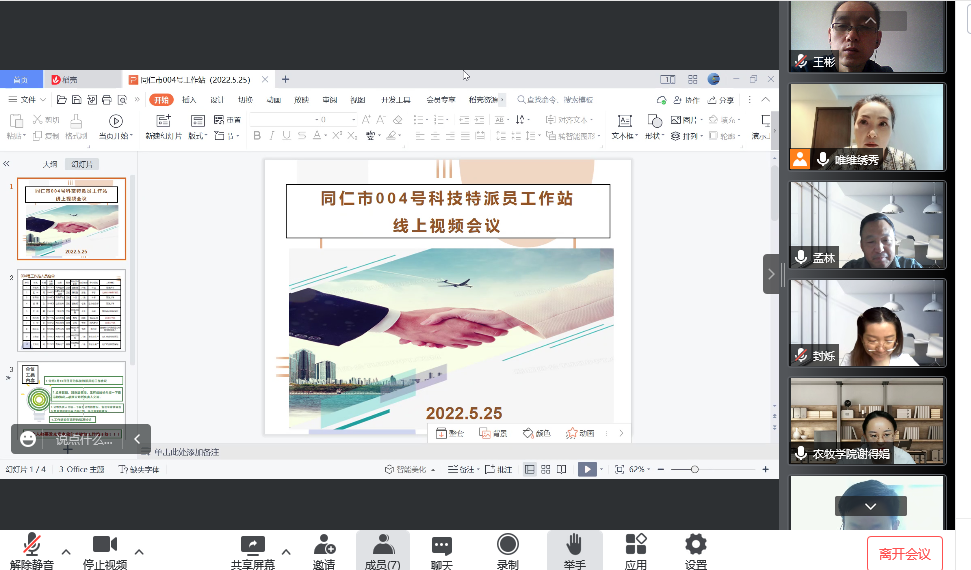Toggle underline U formatting

(286, 135)
